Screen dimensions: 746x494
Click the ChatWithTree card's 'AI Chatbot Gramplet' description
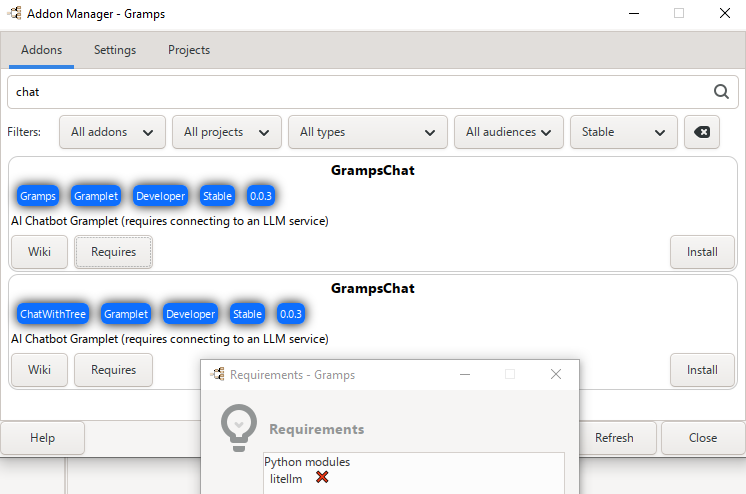(170, 339)
